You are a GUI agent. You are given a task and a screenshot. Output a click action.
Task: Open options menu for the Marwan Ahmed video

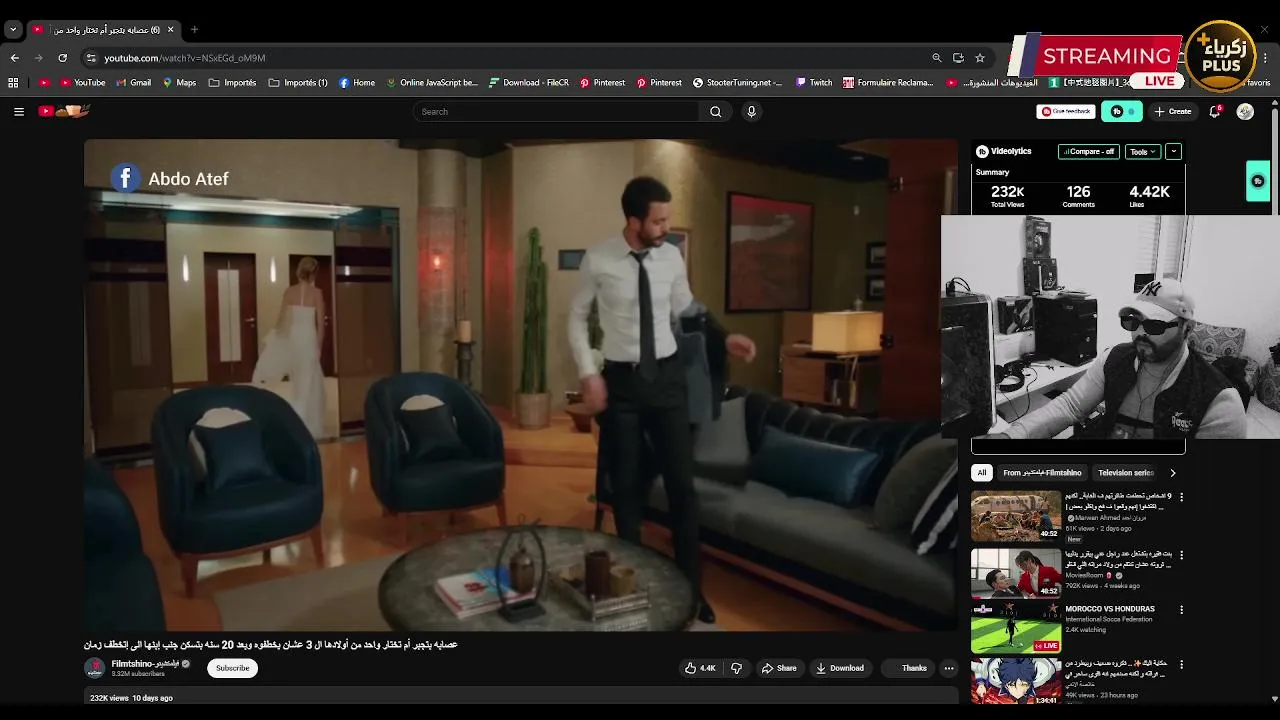(x=1181, y=497)
